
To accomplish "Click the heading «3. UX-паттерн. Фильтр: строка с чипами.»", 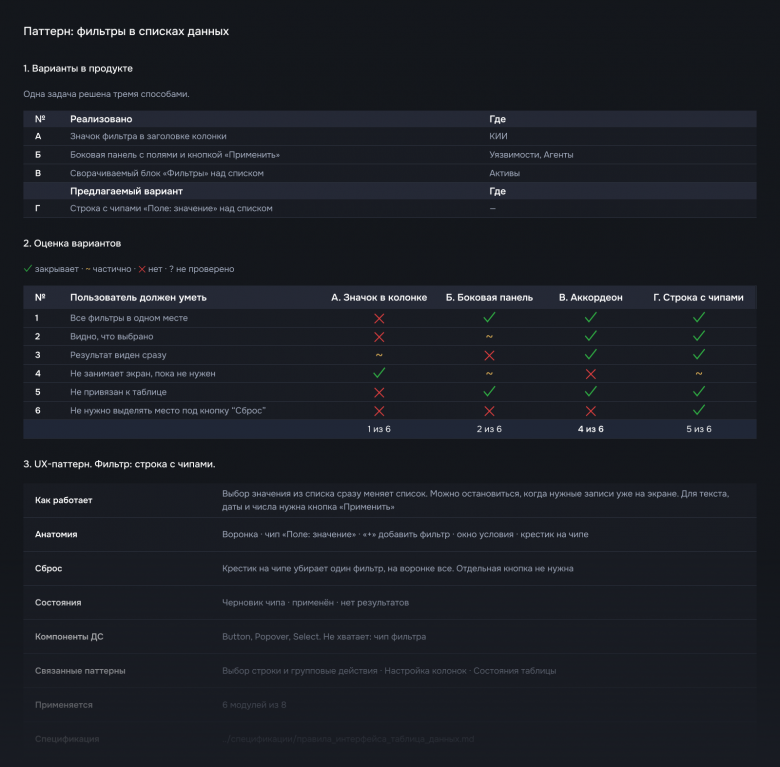I will click(119, 464).
